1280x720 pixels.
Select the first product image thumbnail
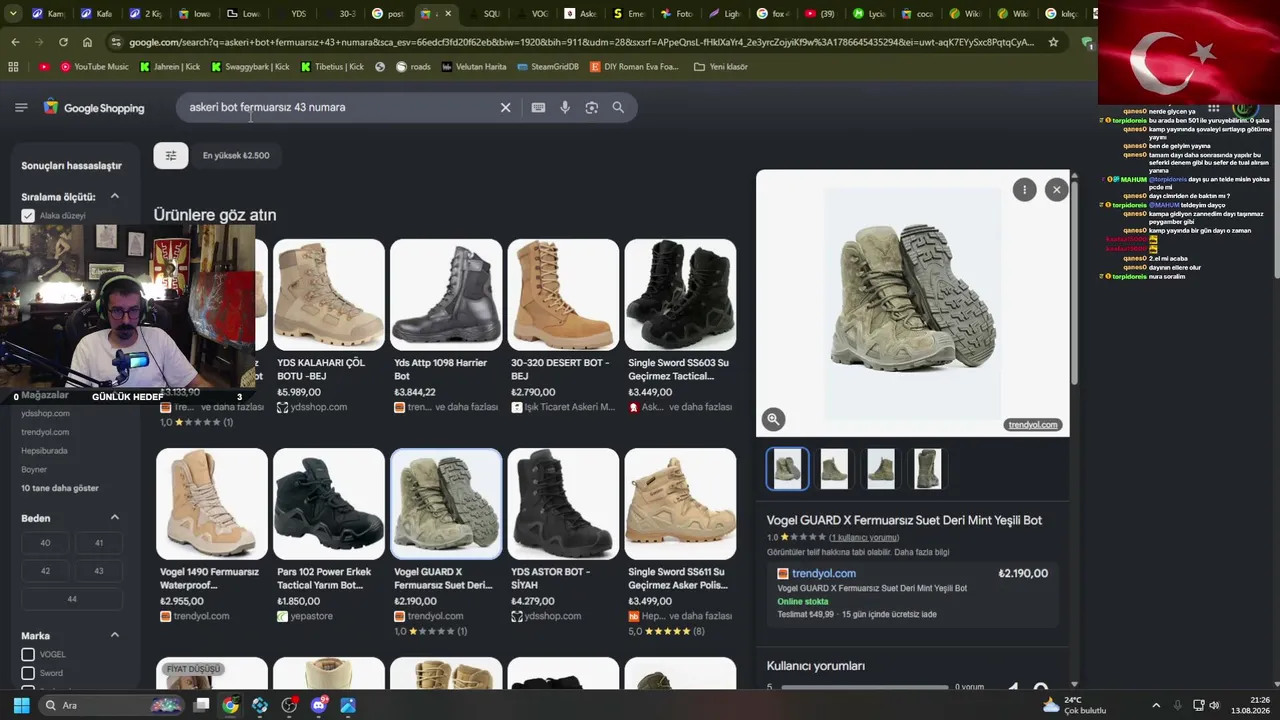(787, 469)
